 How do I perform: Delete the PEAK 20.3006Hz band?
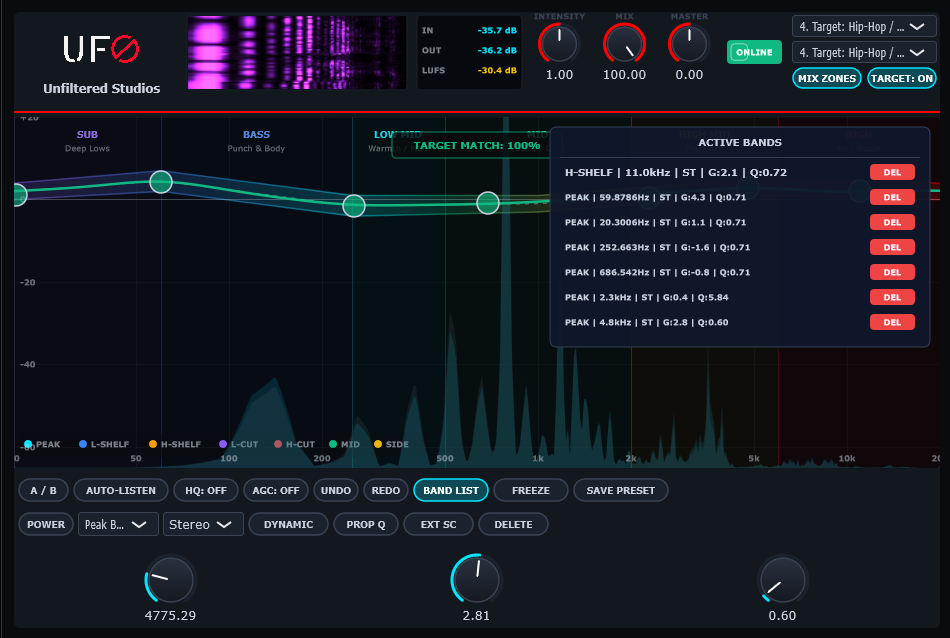tap(892, 222)
